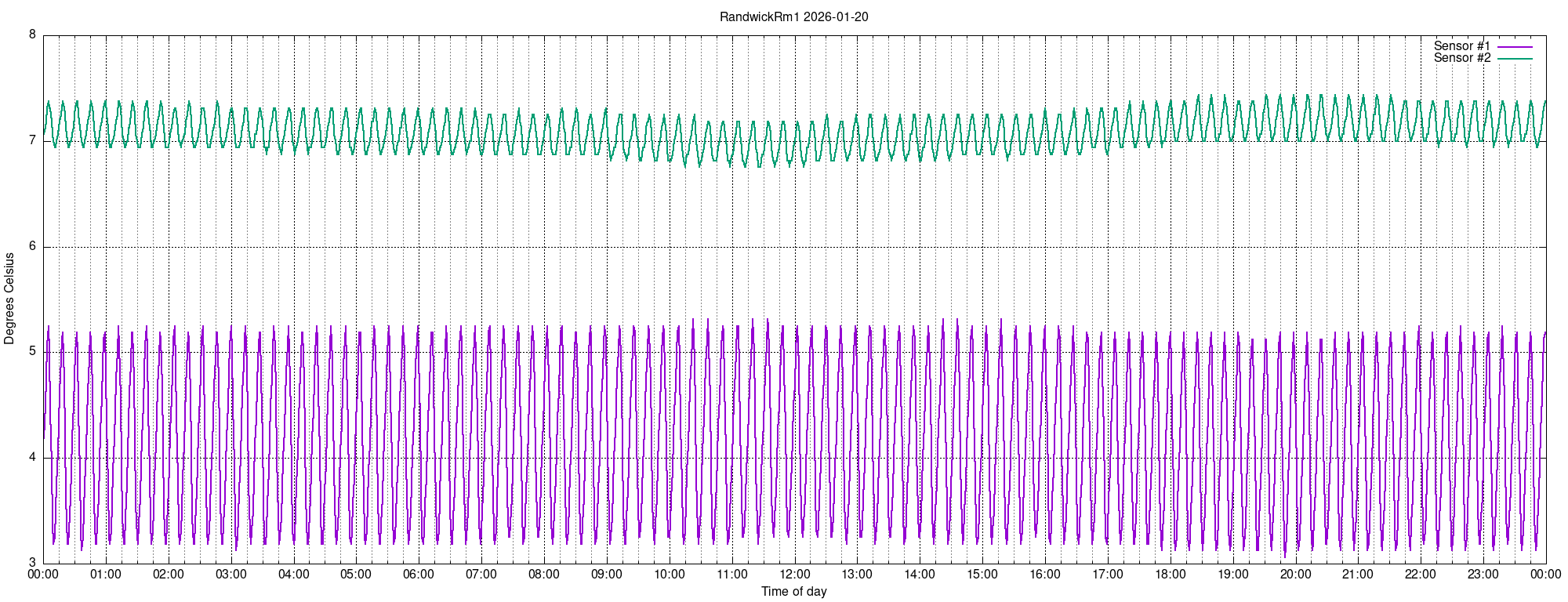
Task: Click the 09:00 time tick label
Action: (x=607, y=575)
